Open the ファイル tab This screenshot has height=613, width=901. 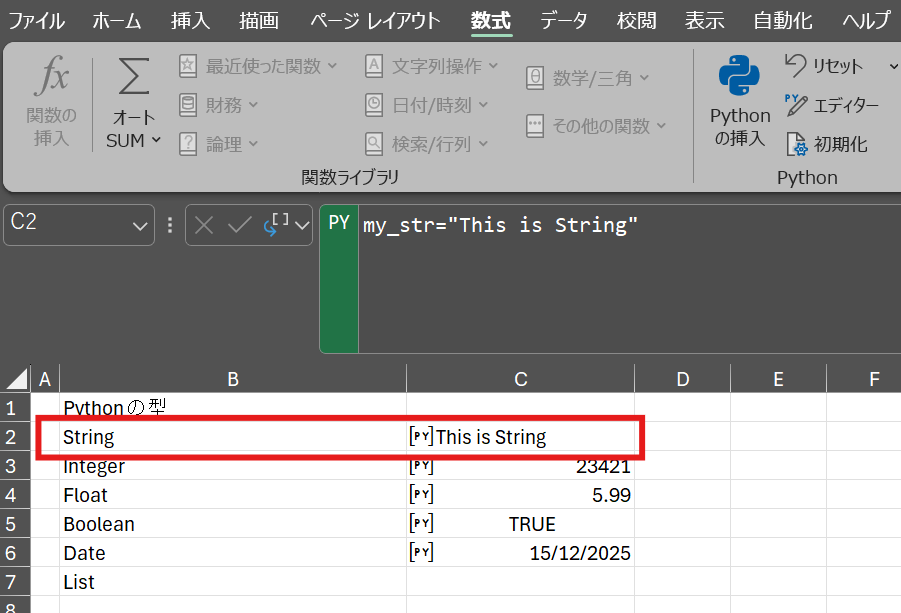coord(36,21)
